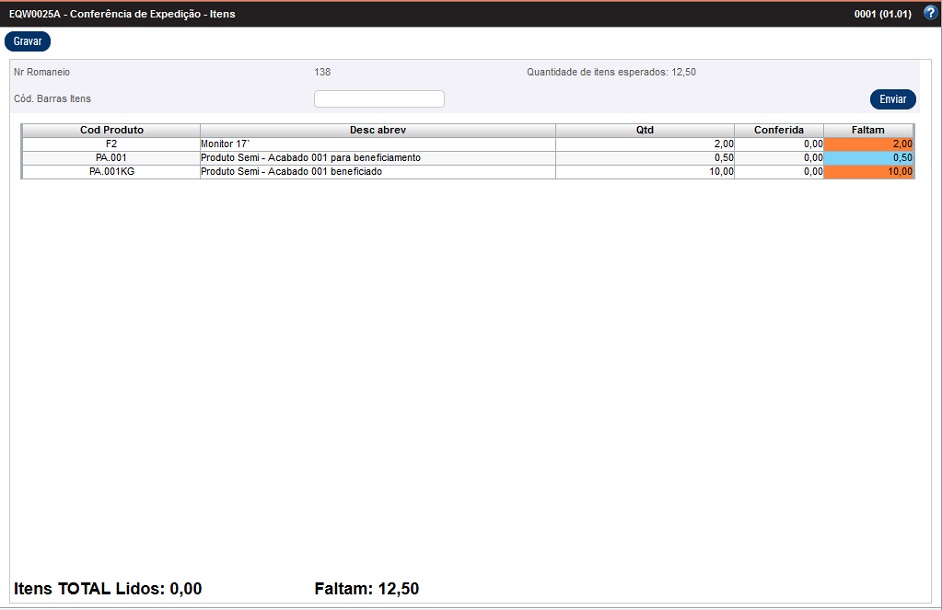Click the Gravar button

(x=28, y=42)
